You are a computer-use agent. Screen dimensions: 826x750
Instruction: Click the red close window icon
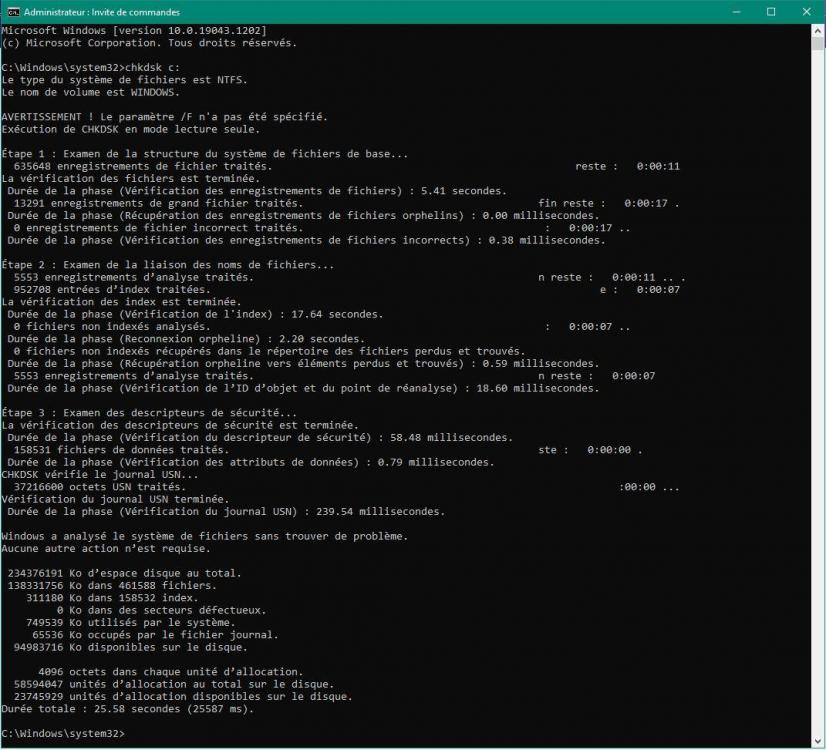[x=808, y=11]
